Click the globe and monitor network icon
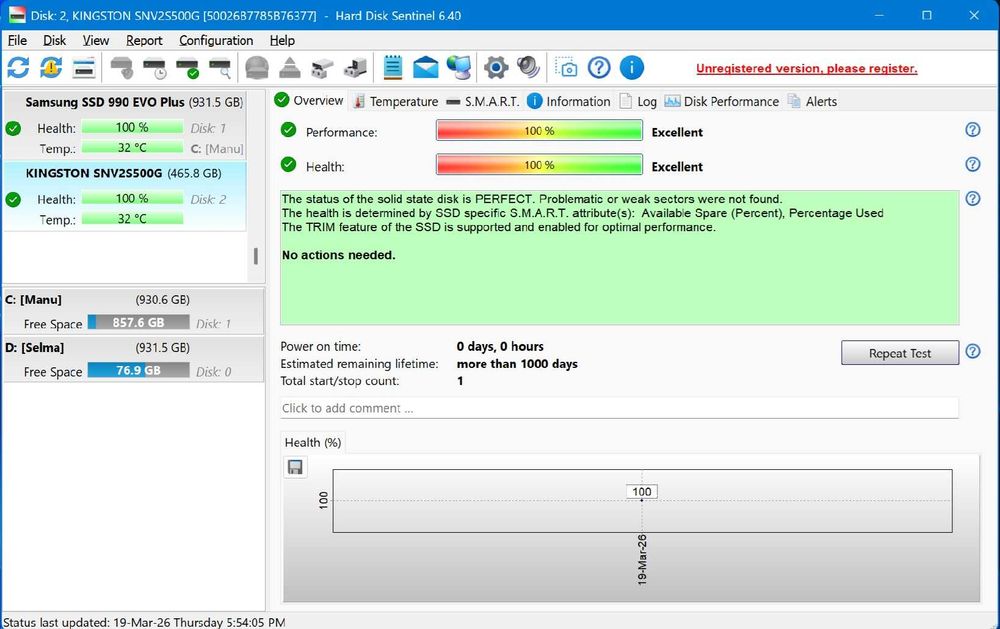The image size is (1000, 629). coord(459,67)
